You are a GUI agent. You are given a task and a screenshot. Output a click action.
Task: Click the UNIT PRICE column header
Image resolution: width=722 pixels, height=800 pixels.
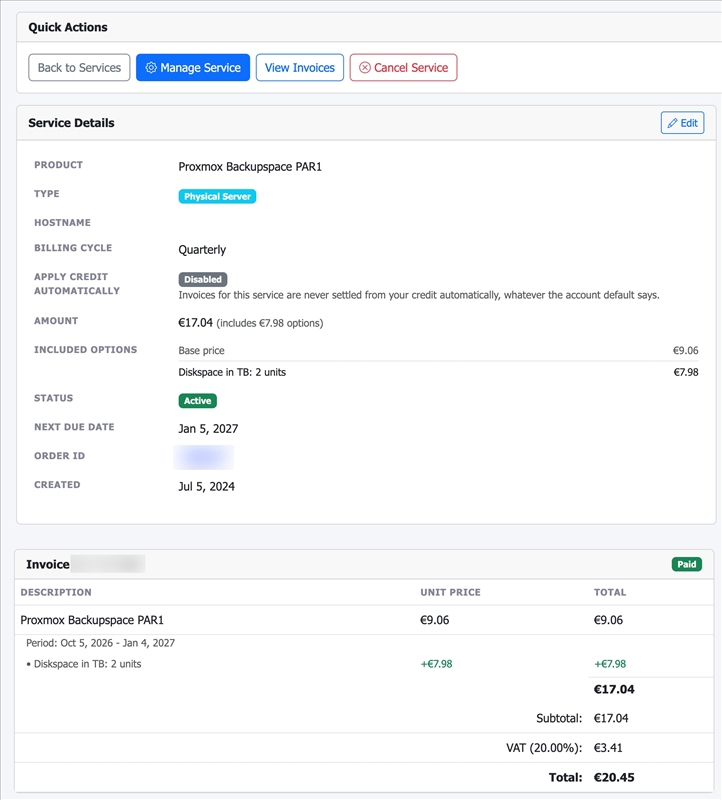[451, 592]
